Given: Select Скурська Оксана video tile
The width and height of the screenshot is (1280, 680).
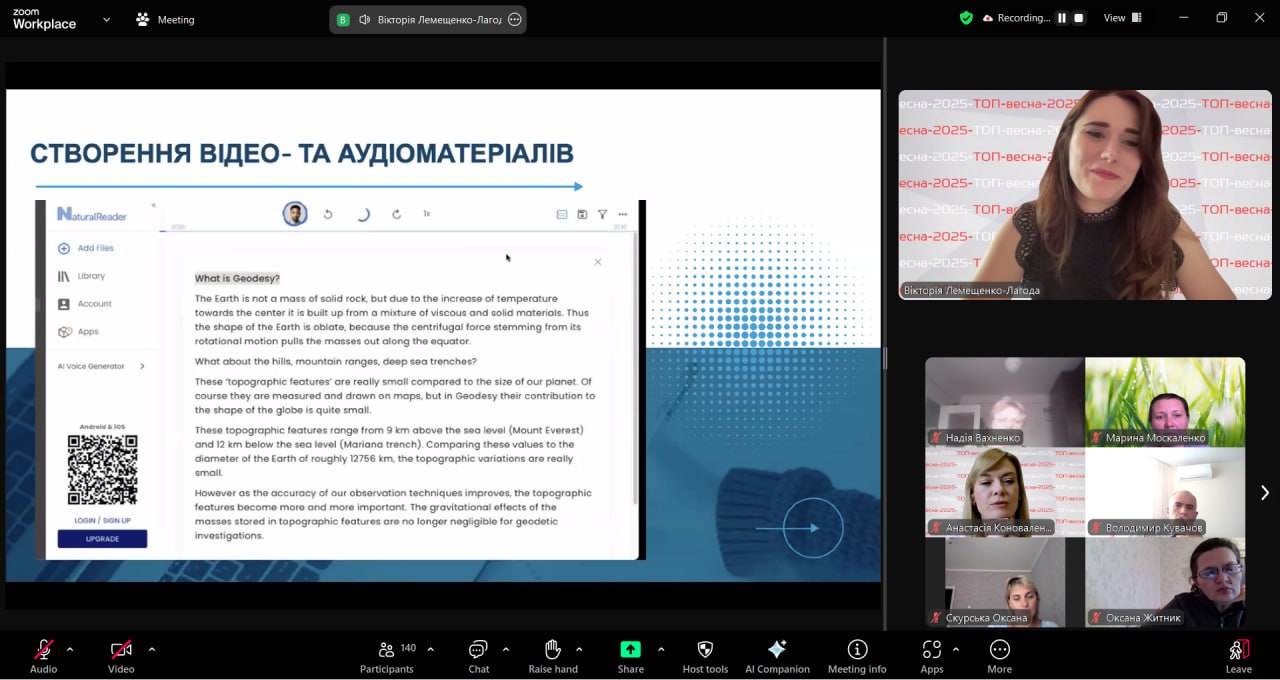Looking at the screenshot, I should click(1004, 582).
